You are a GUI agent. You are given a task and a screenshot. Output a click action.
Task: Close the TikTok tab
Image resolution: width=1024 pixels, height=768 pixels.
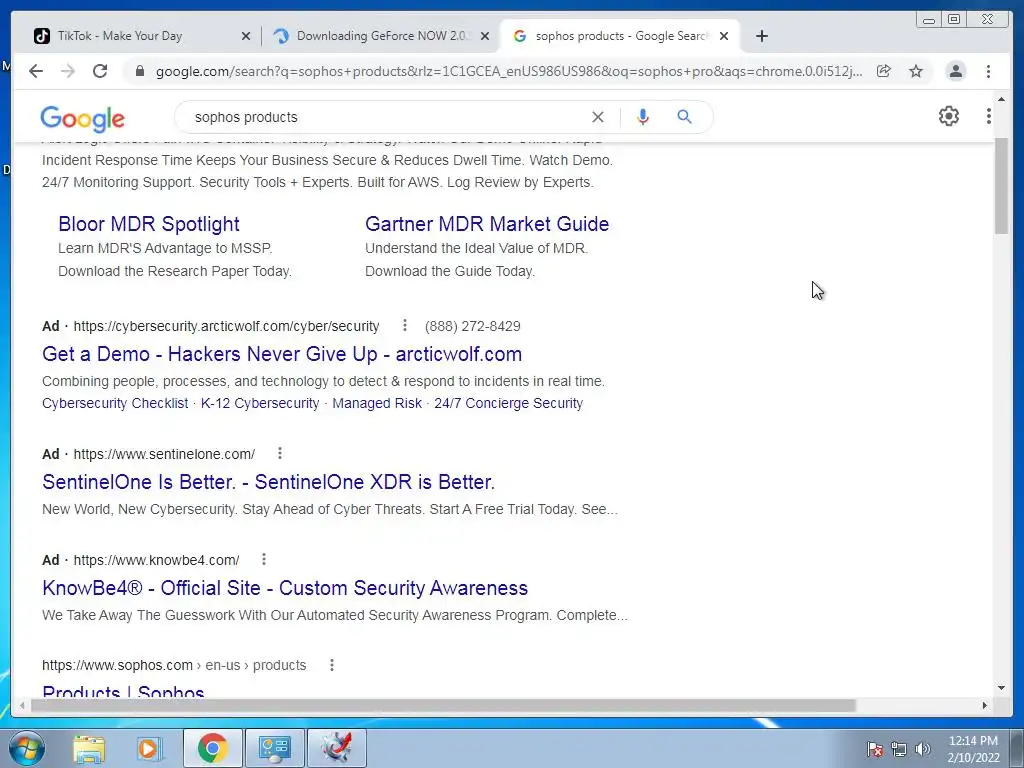(246, 37)
